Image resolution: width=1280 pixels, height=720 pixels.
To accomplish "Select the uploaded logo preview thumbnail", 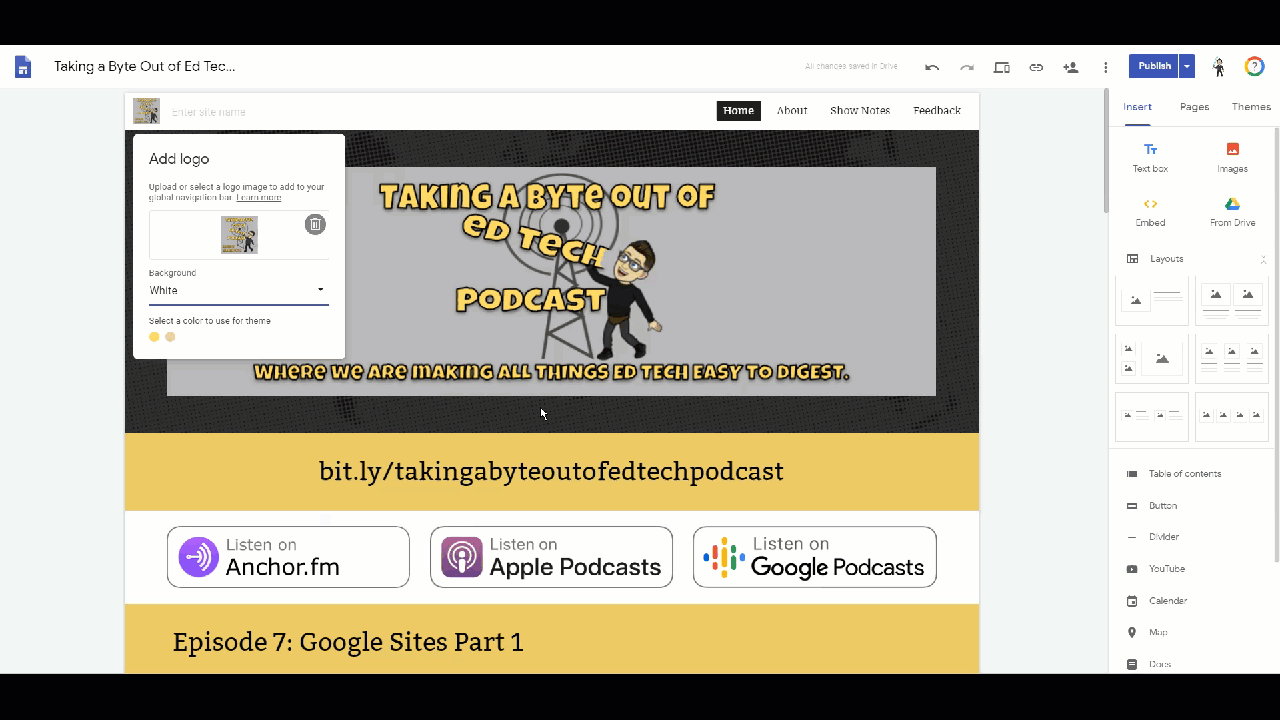I will click(239, 235).
